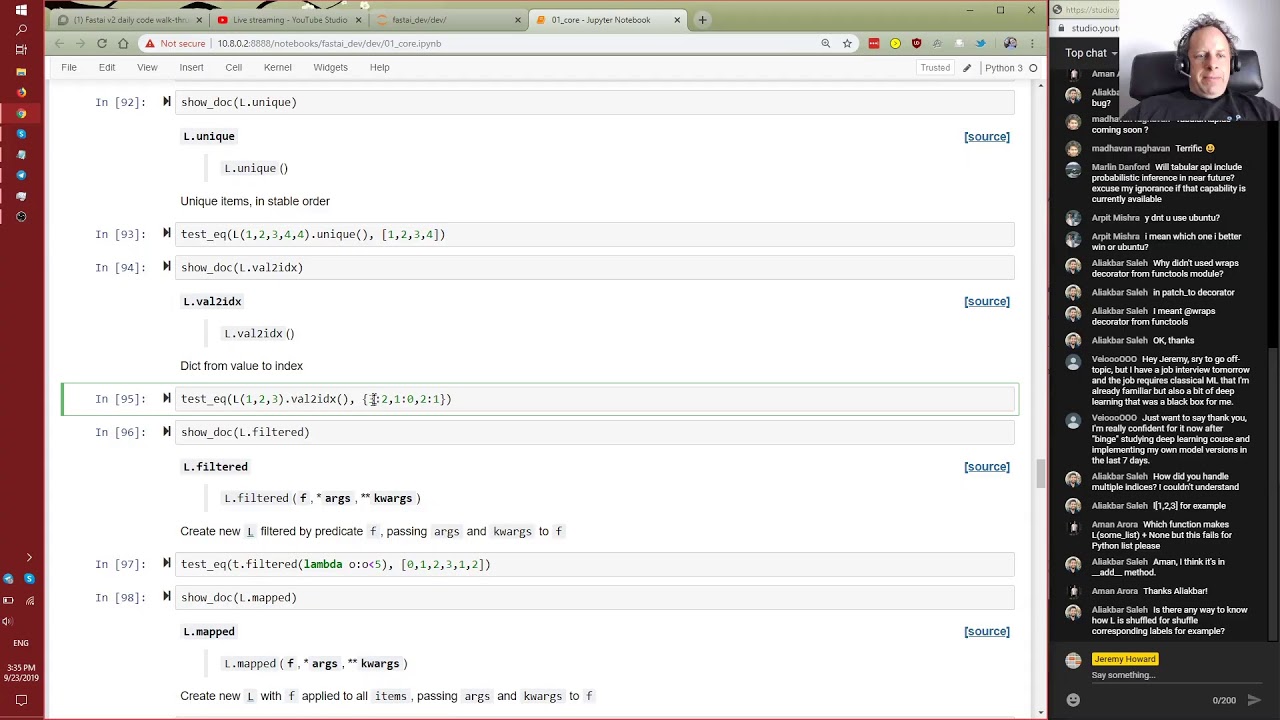Switch to fastai_dev/dev/ tab

449,20
